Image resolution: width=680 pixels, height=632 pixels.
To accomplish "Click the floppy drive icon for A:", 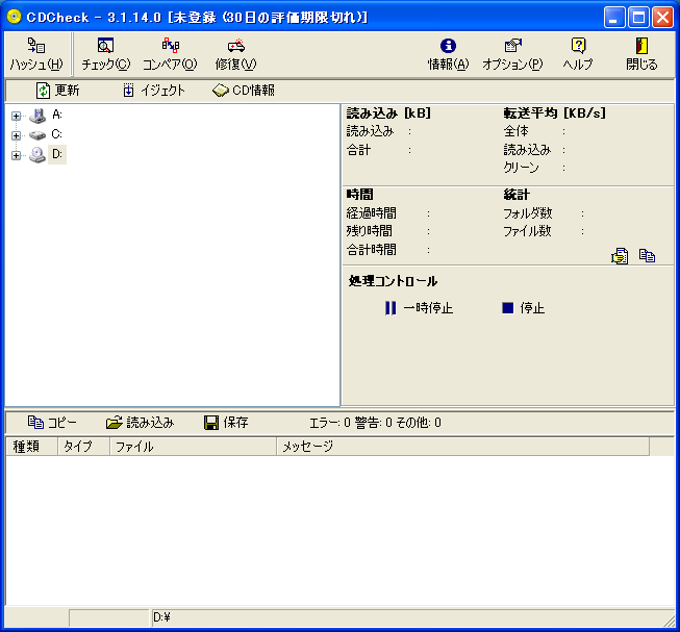I will coord(37,115).
